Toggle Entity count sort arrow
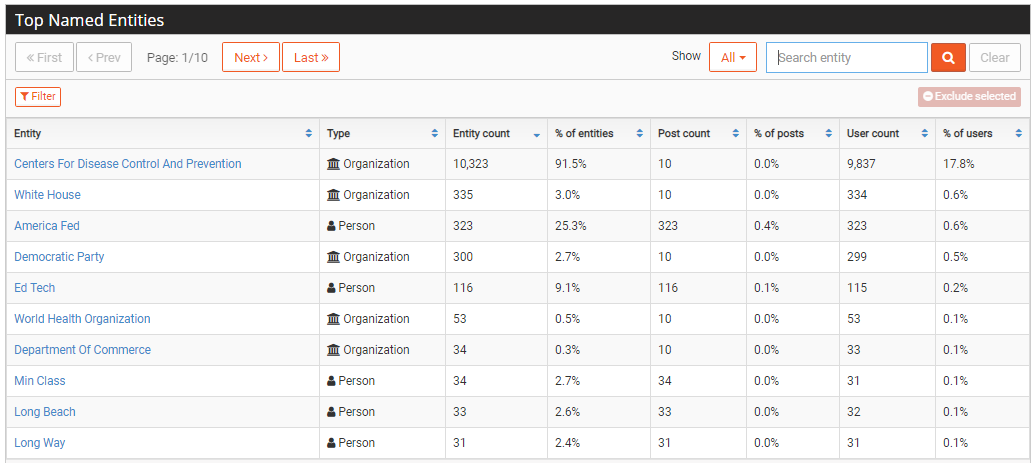 point(536,135)
